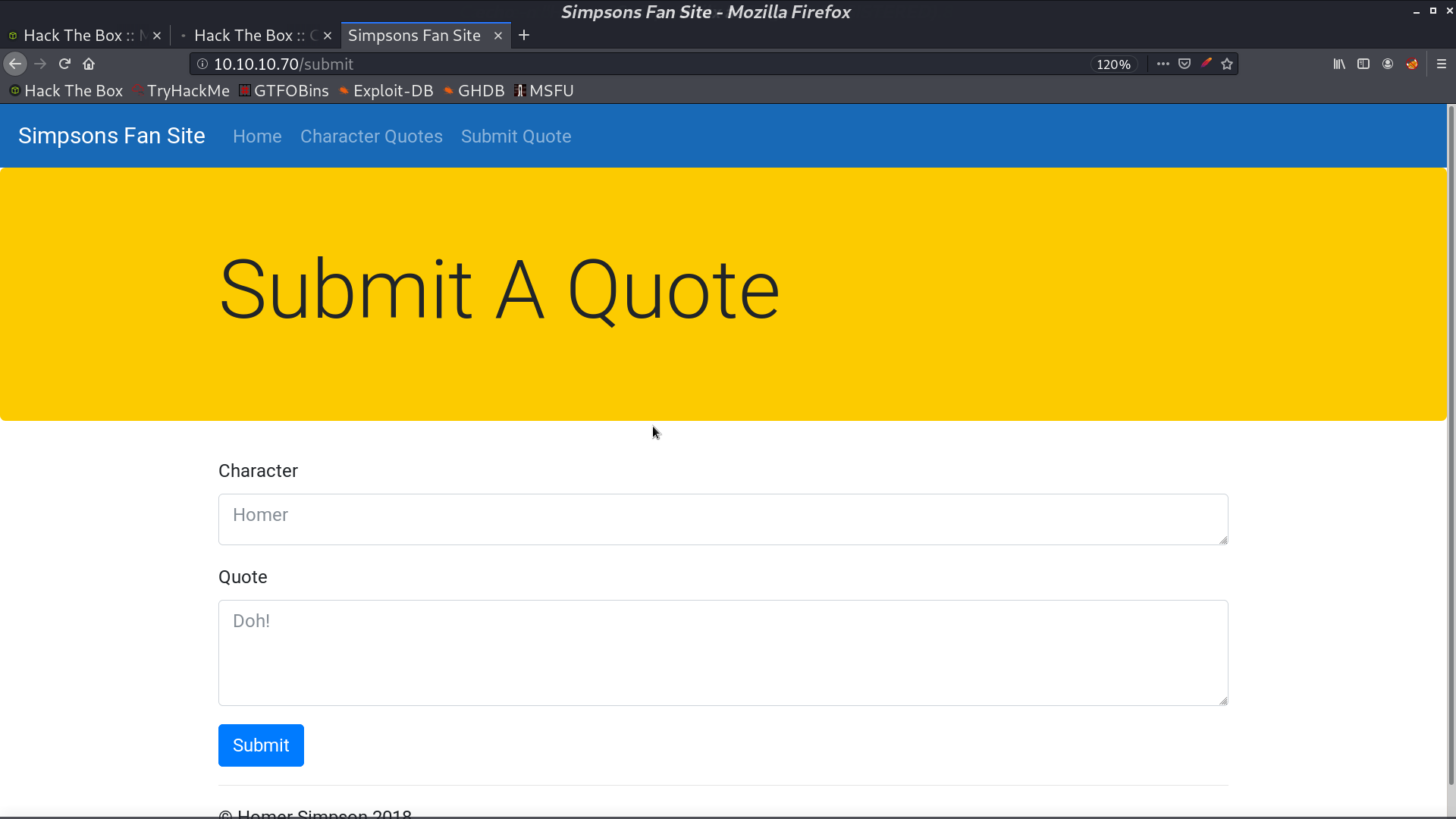Image resolution: width=1456 pixels, height=819 pixels.
Task: Click the address bar URL
Action: pyautogui.click(x=284, y=64)
